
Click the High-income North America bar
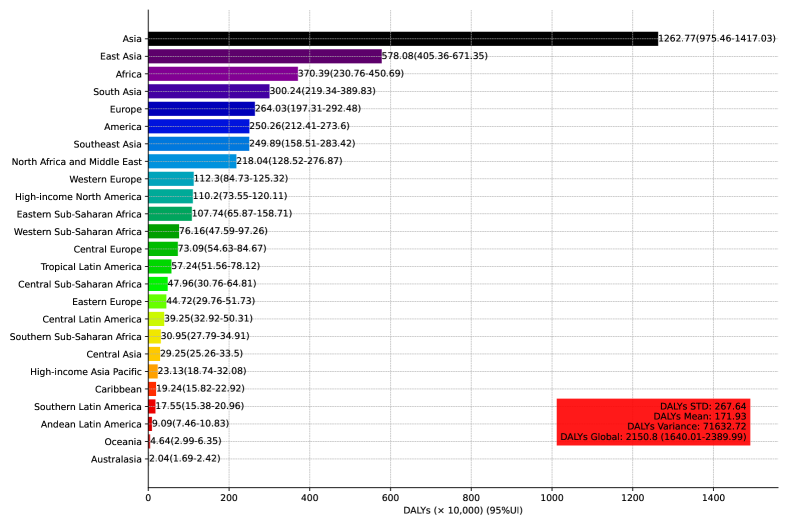[171, 197]
